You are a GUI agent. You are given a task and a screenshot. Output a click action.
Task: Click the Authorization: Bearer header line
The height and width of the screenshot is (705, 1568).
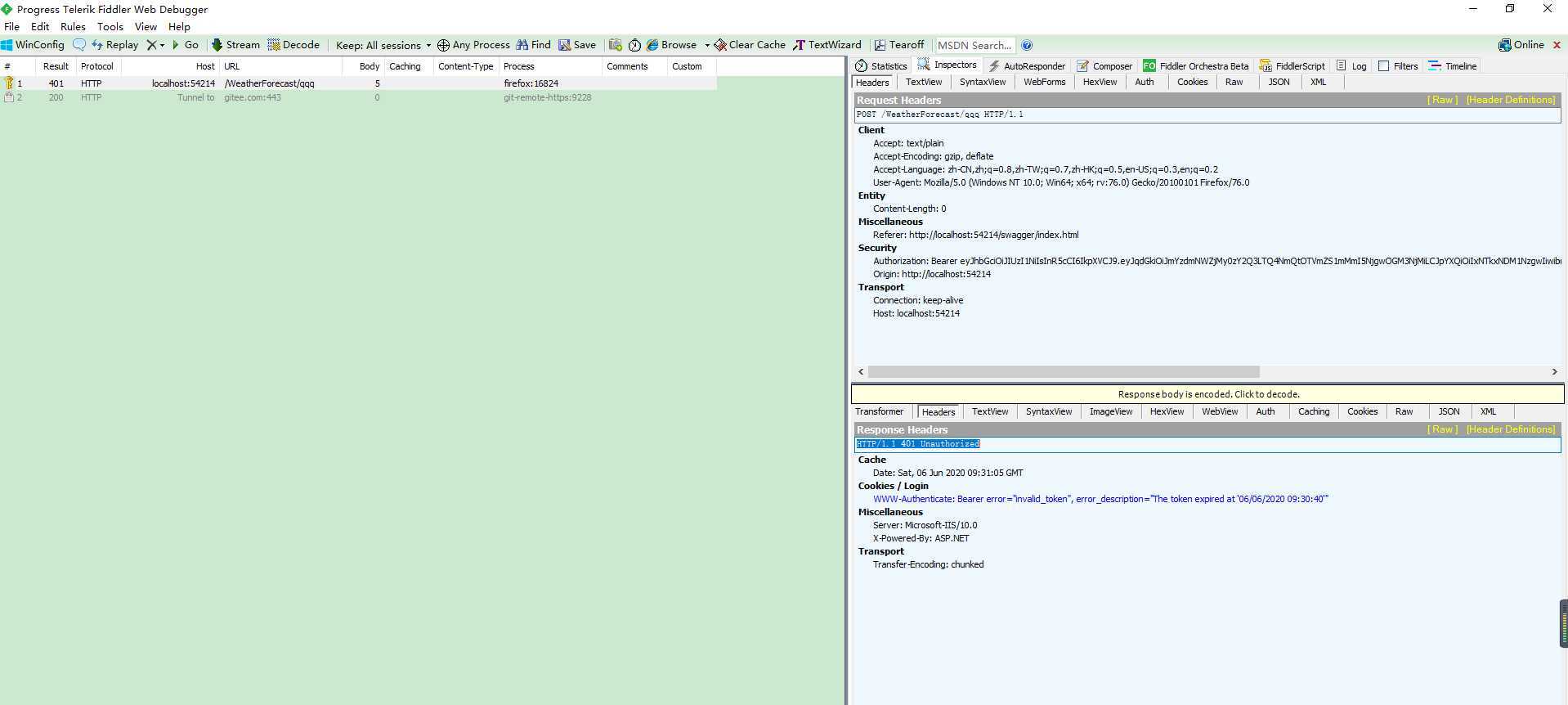click(x=1216, y=261)
